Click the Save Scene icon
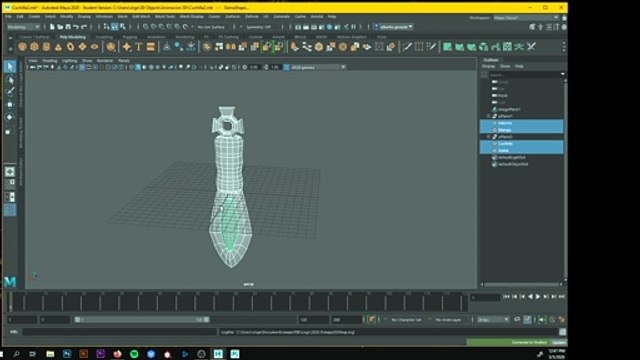 pyautogui.click(x=68, y=27)
